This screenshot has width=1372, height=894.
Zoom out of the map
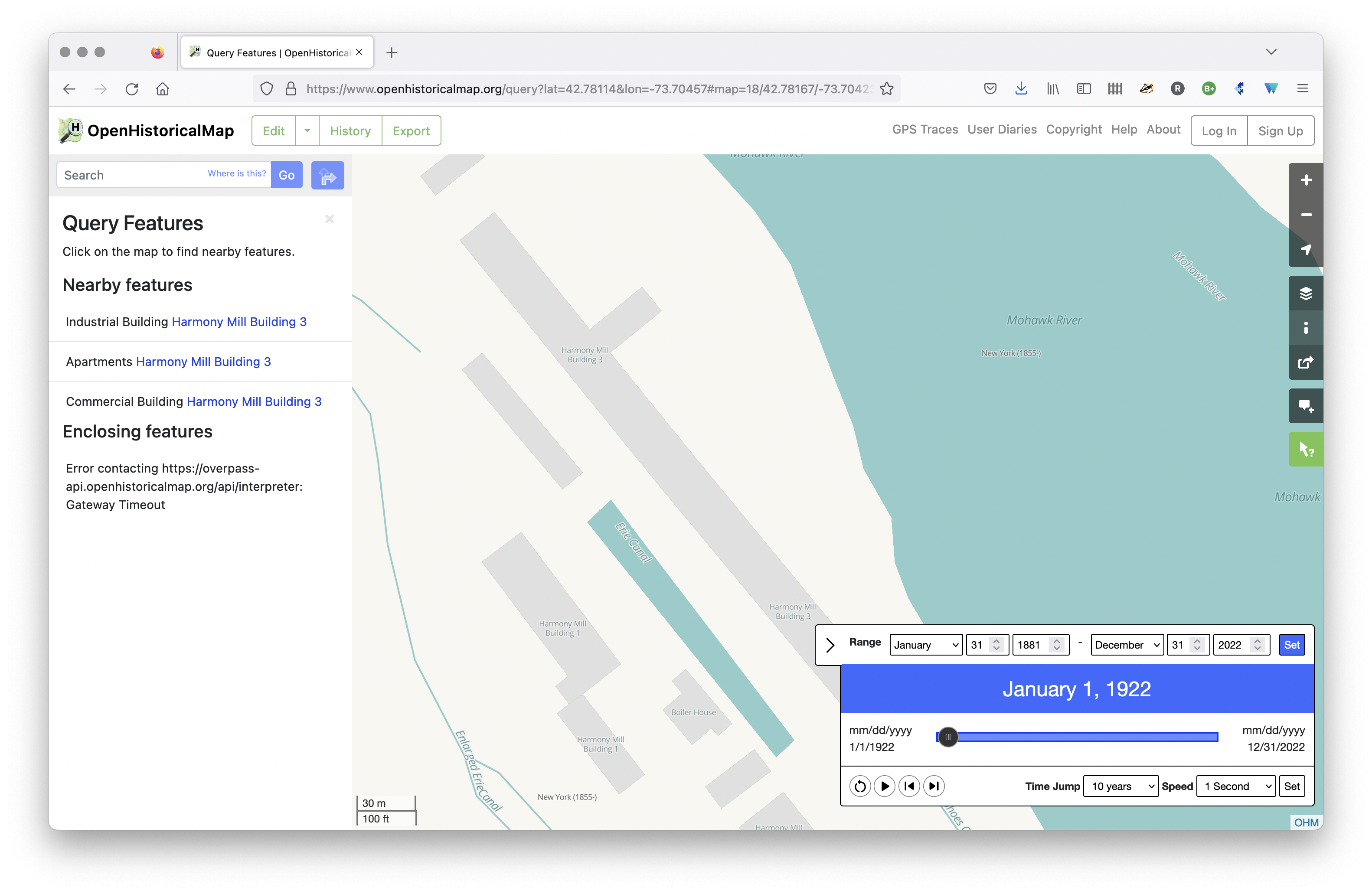1305,215
